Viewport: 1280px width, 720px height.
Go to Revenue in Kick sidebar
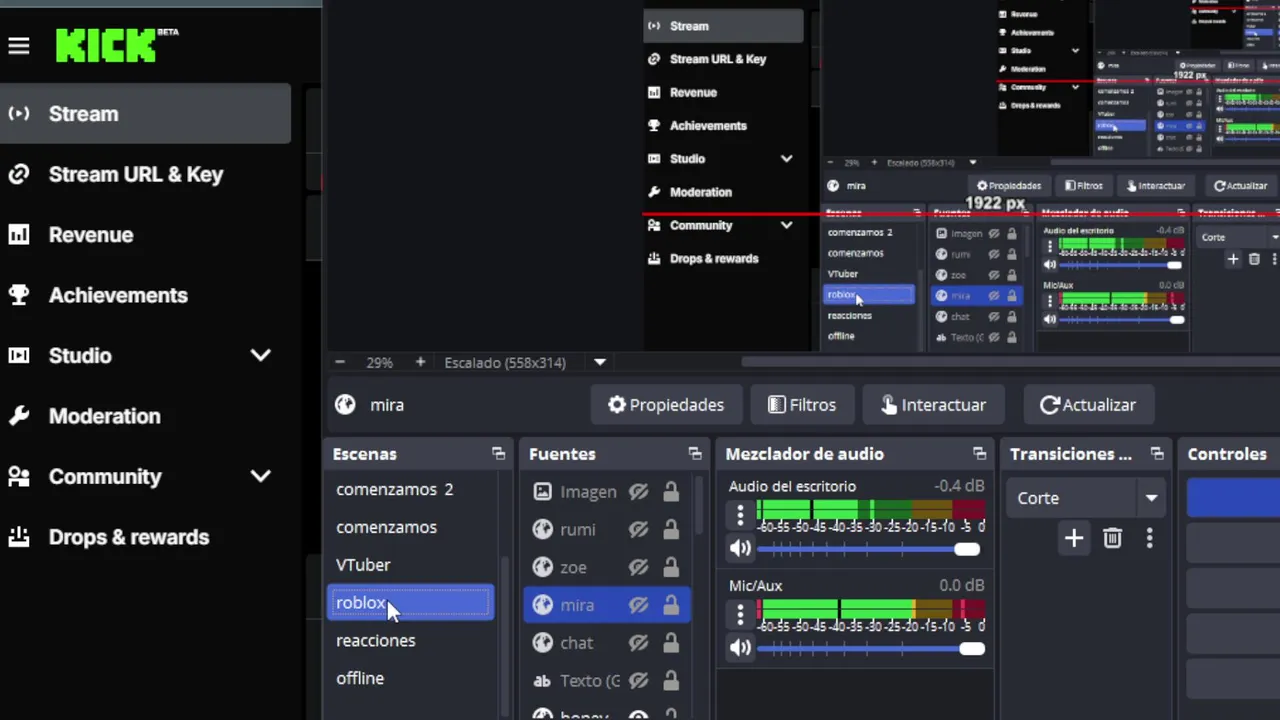[91, 235]
